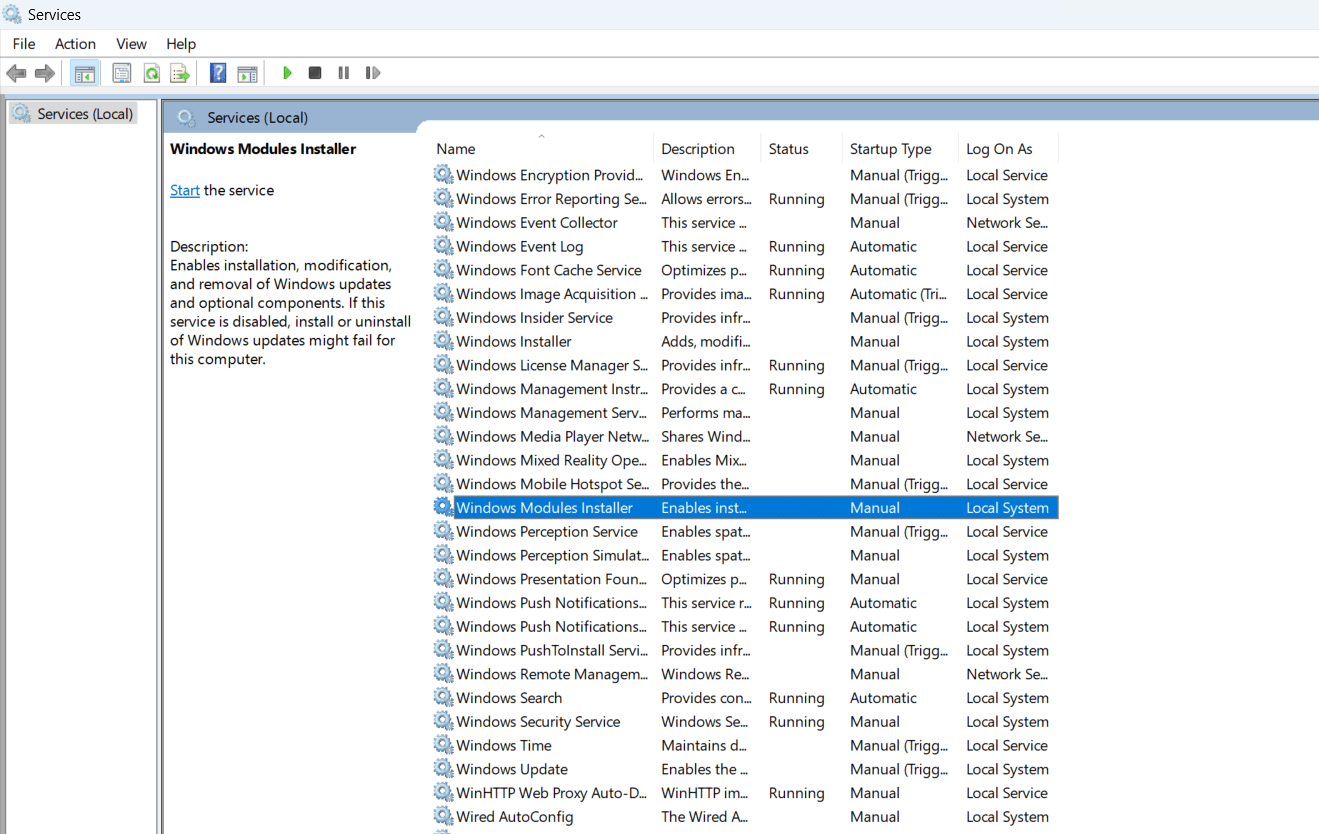
Task: Restart the service via toolbar icon
Action: (373, 73)
